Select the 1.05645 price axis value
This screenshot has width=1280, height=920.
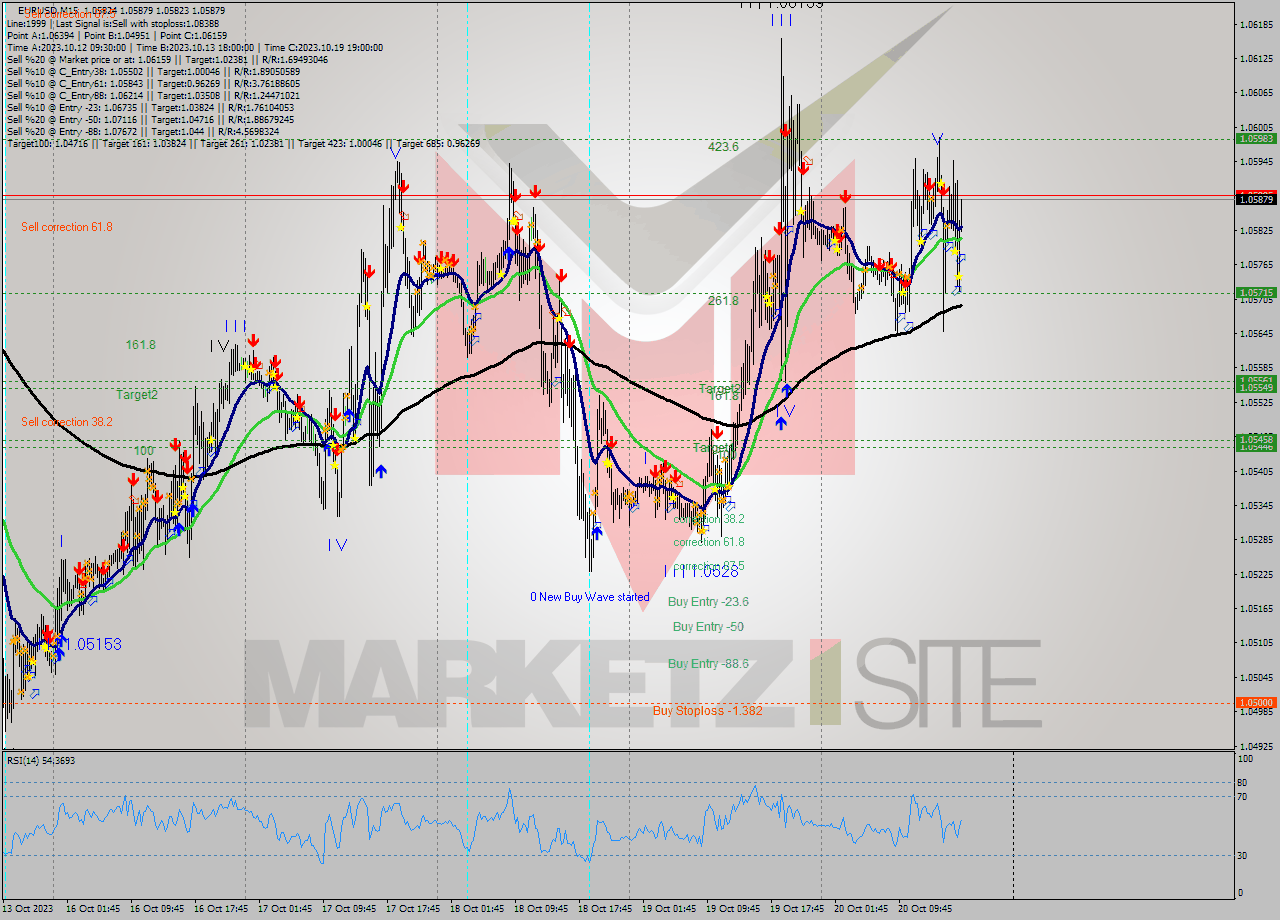[x=1255, y=333]
